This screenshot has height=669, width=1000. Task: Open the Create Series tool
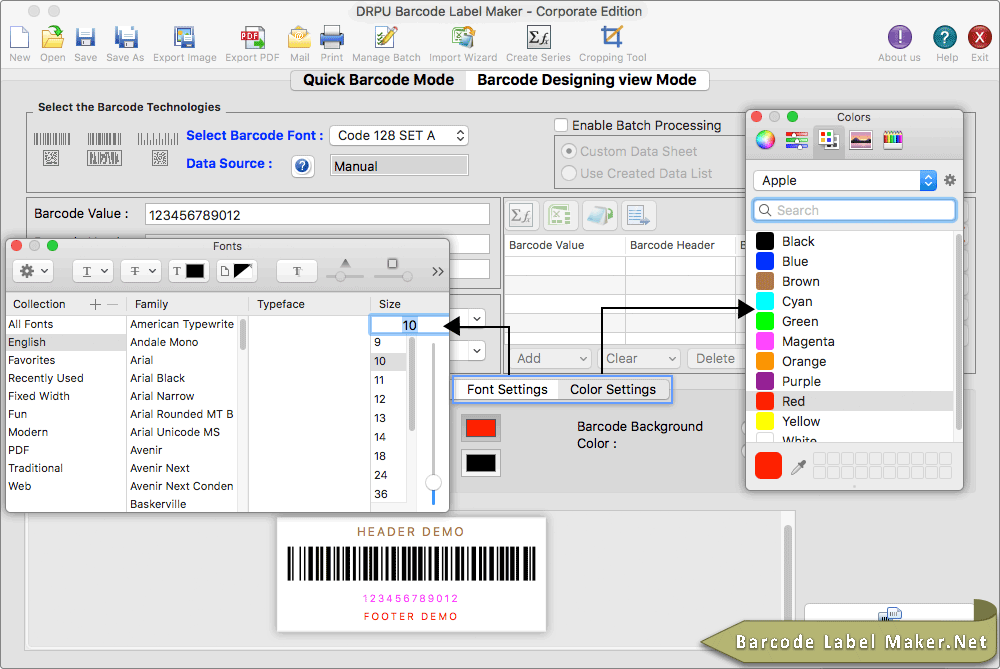(538, 38)
